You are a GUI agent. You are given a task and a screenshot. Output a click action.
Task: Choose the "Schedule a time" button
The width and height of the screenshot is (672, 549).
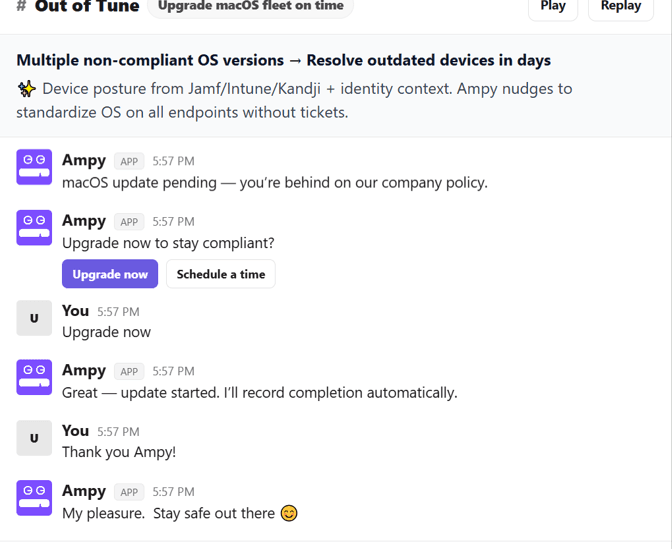220,274
